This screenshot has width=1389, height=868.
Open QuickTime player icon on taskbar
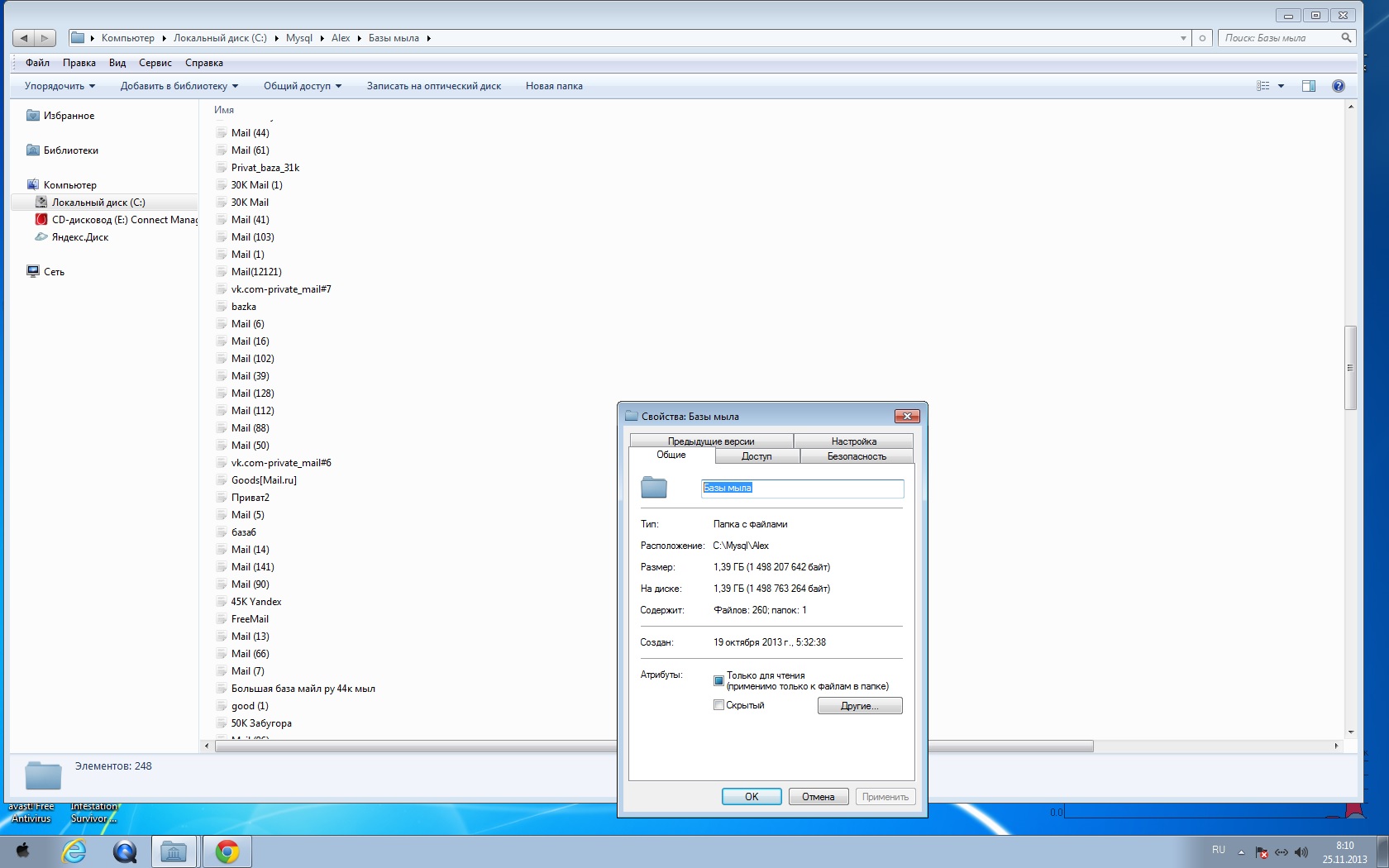125,851
